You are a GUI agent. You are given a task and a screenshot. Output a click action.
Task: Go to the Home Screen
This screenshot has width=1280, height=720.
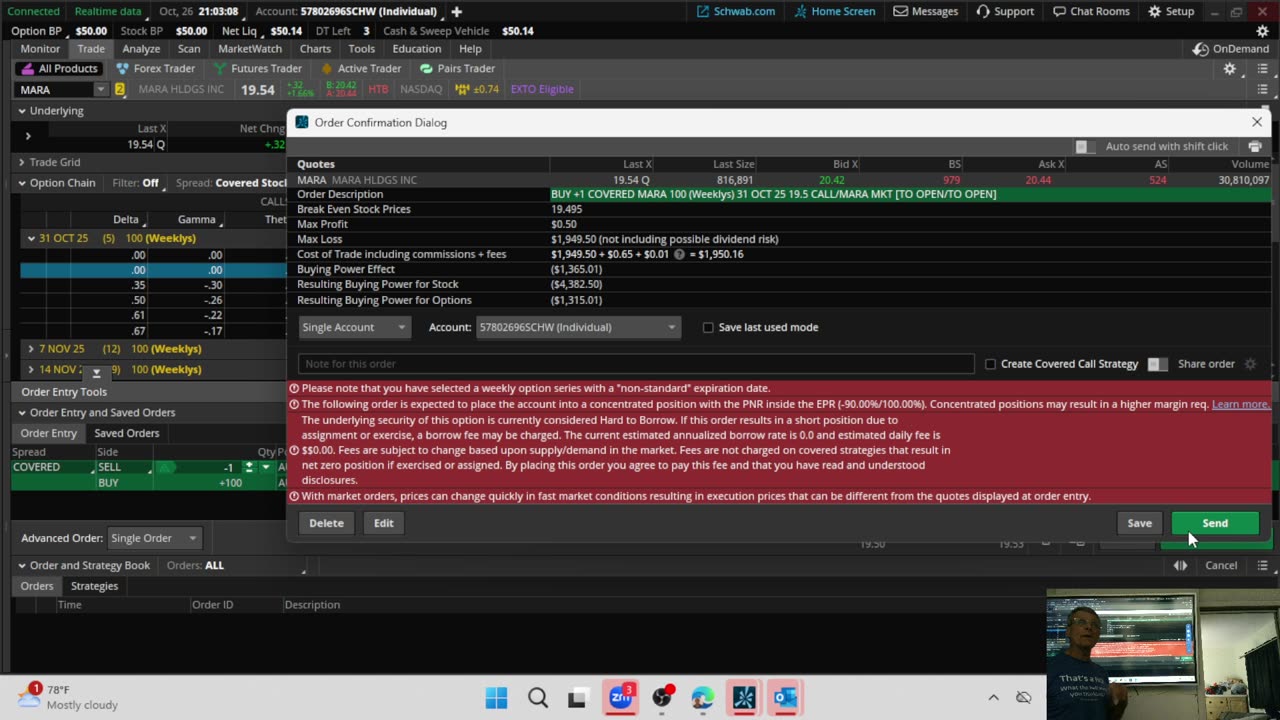point(835,11)
